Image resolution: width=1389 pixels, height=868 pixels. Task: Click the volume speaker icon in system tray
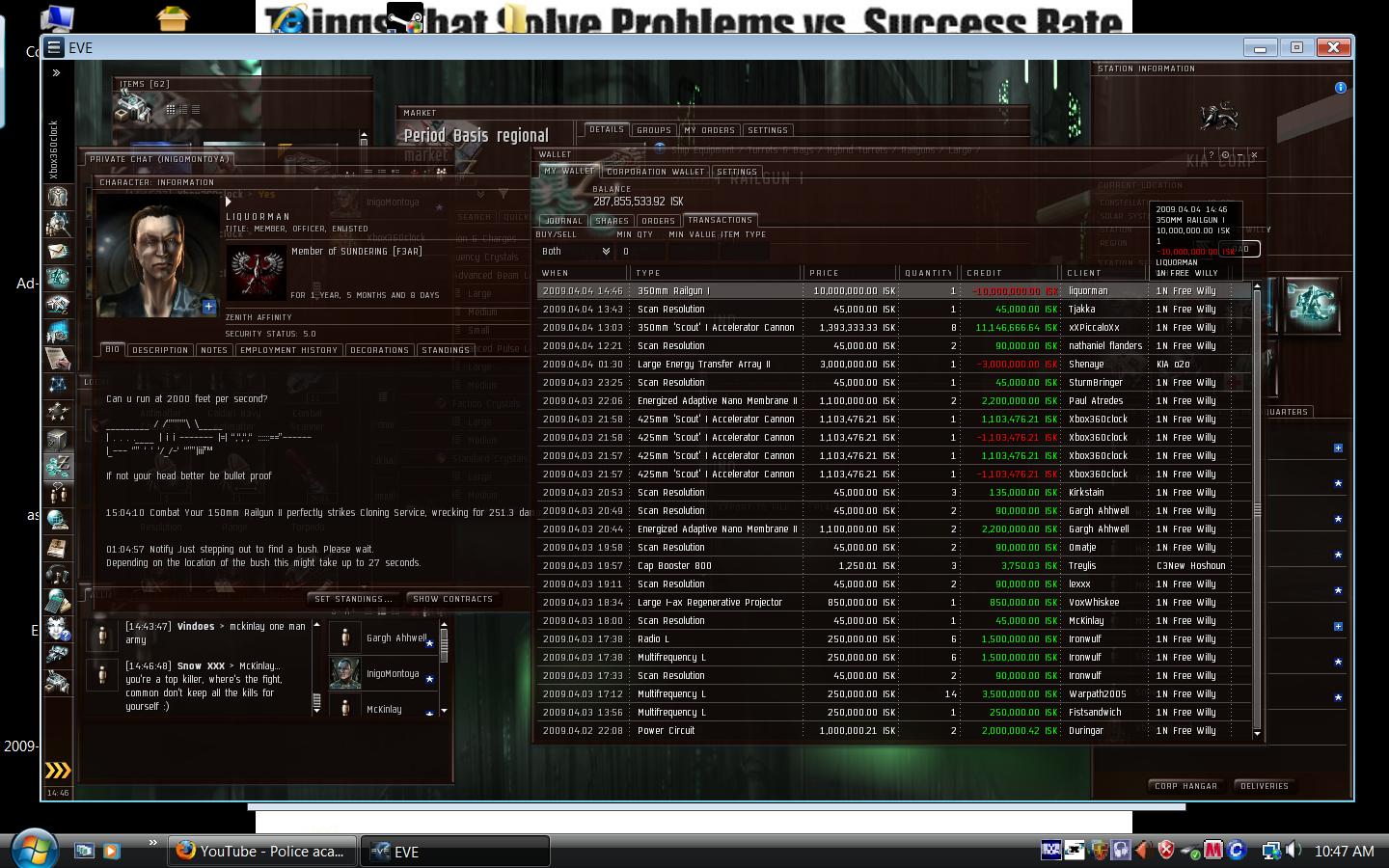1294,850
